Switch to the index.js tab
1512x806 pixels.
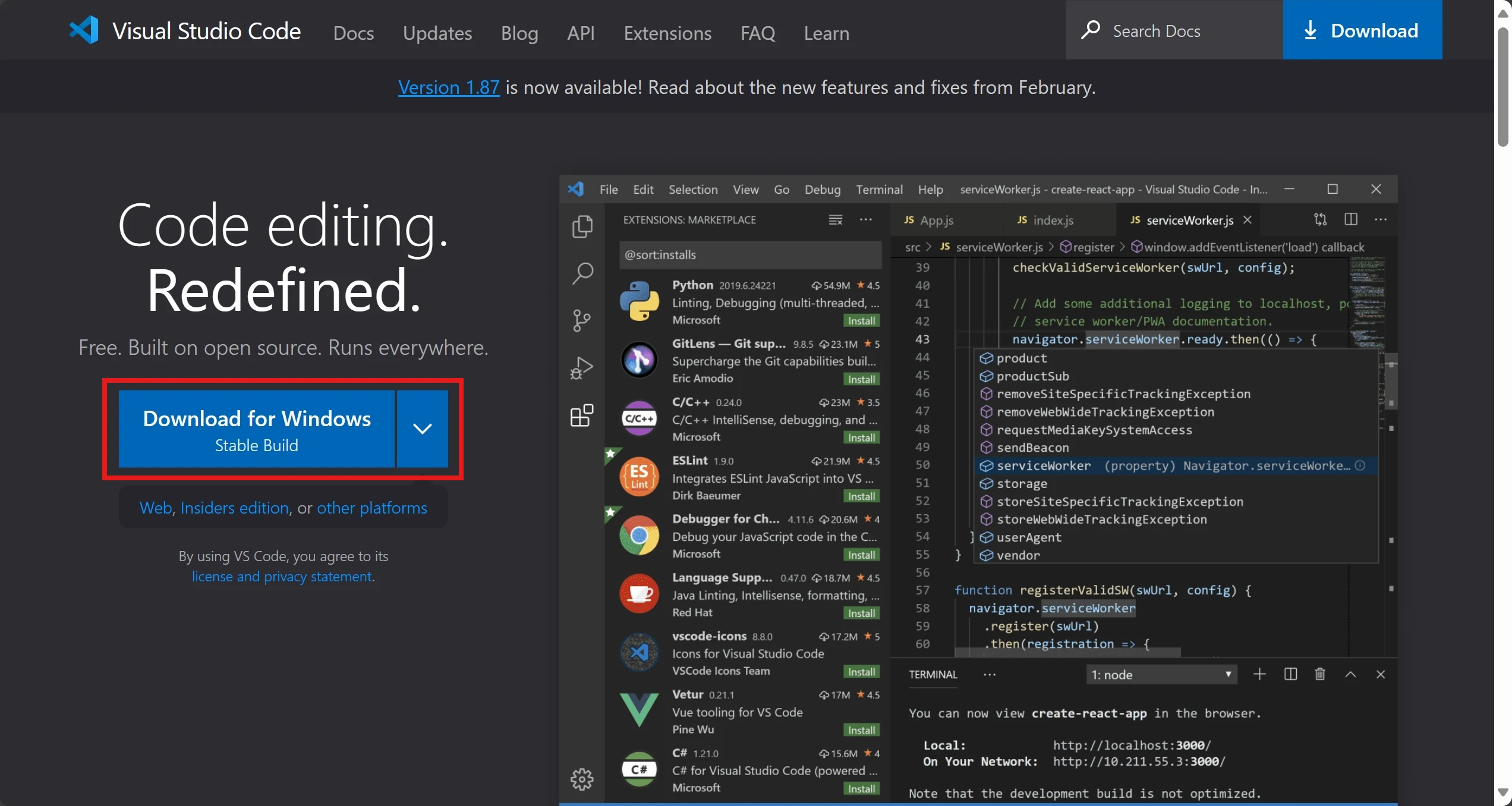pyautogui.click(x=1059, y=220)
